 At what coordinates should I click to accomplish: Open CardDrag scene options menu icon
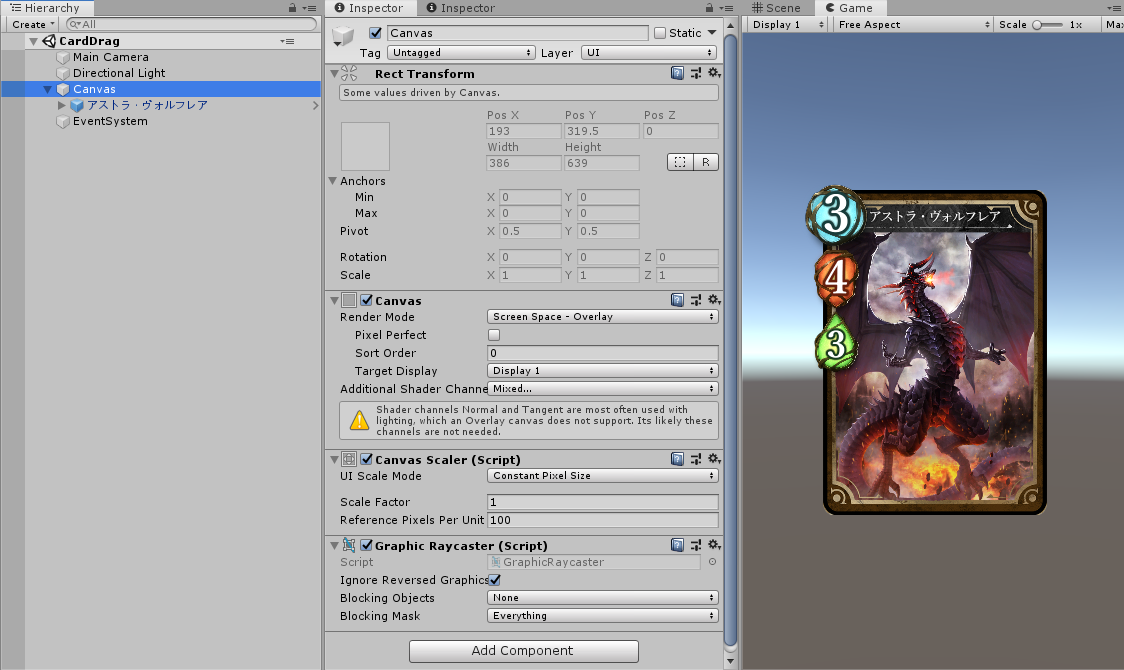(x=287, y=41)
